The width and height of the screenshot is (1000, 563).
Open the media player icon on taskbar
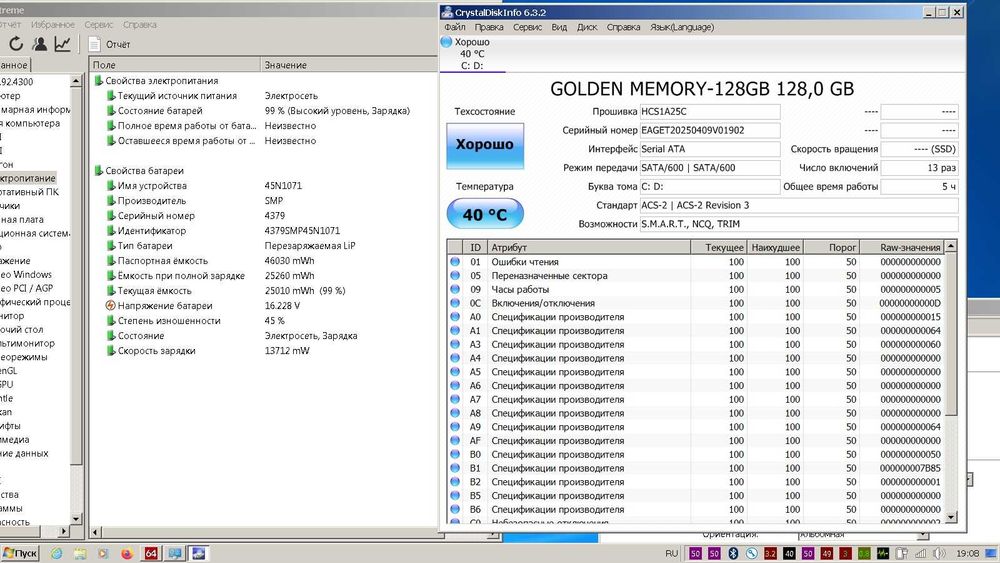(x=103, y=553)
